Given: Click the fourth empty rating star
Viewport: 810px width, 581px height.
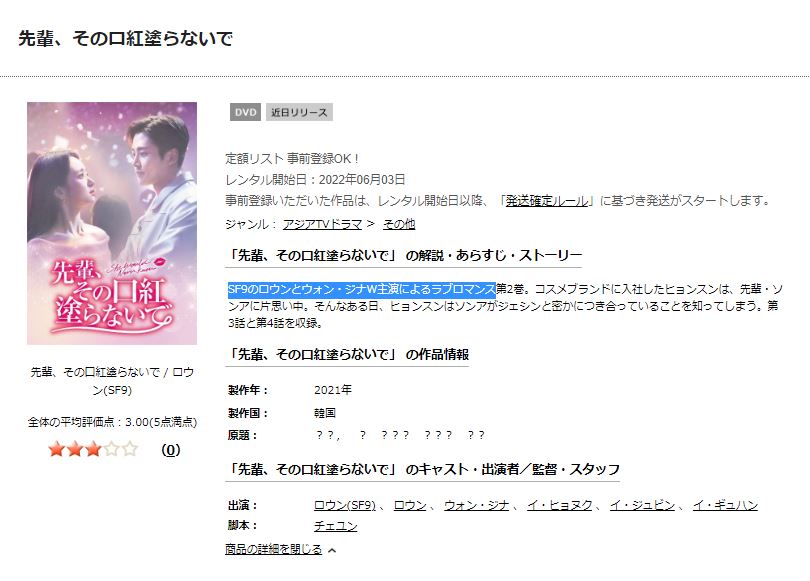Looking at the screenshot, I should (x=112, y=449).
